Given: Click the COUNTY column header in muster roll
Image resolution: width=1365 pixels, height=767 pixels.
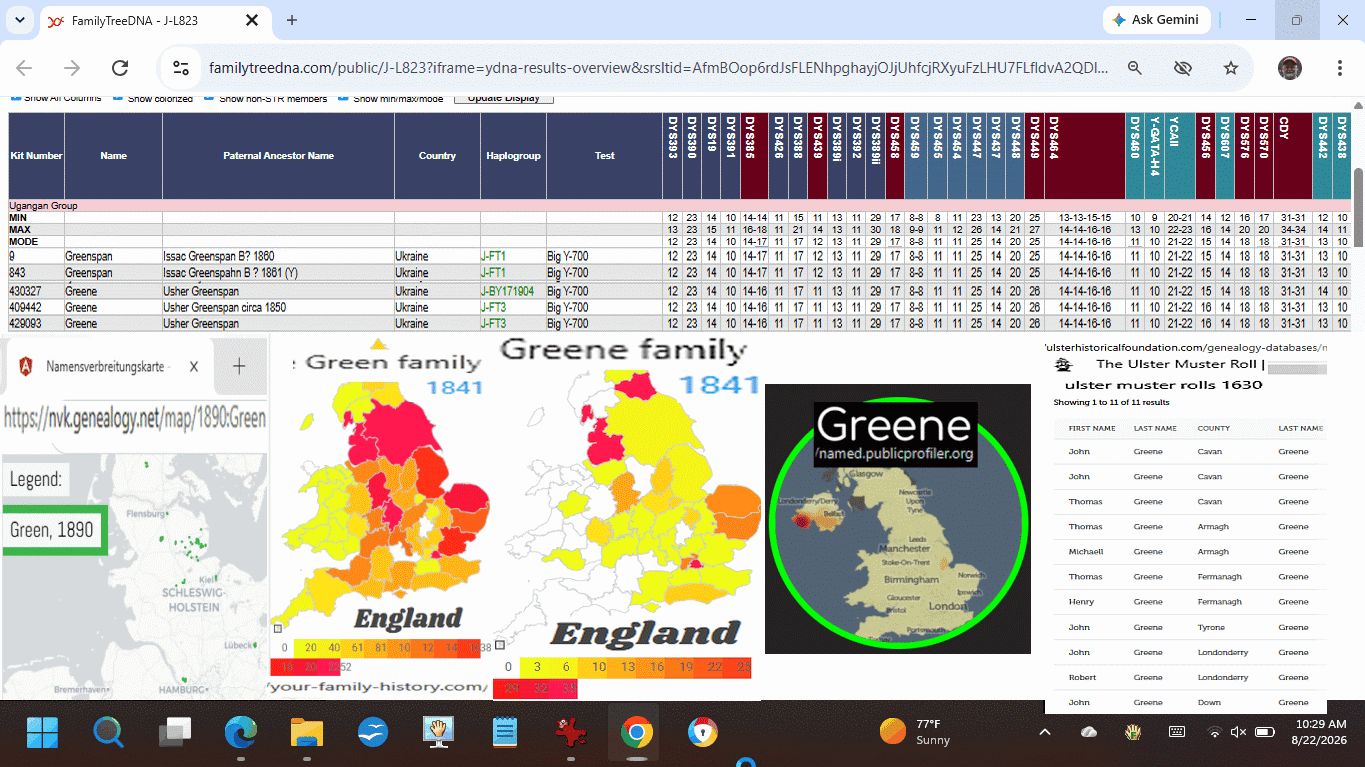Looking at the screenshot, I should coord(1213,428).
